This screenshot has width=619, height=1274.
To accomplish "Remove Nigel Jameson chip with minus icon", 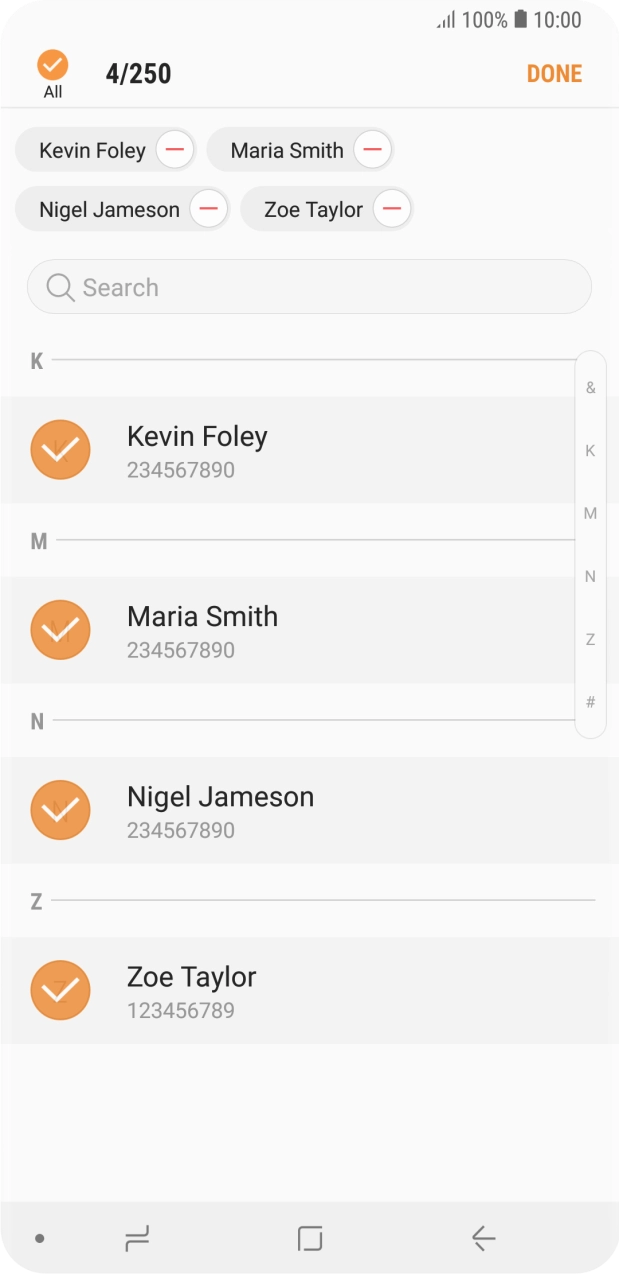I will pyautogui.click(x=208, y=210).
